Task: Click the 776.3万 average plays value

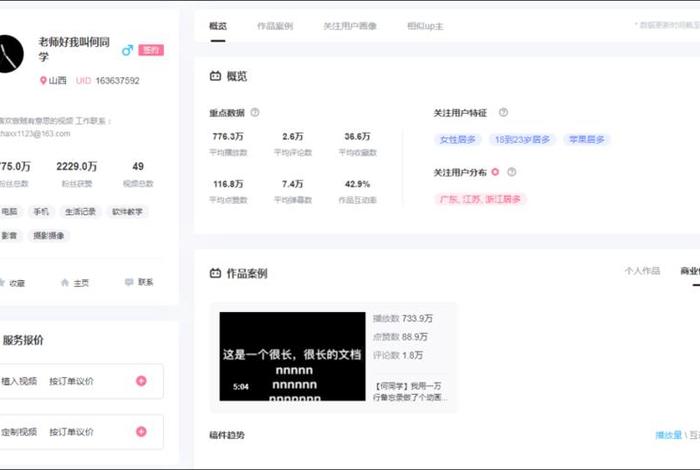Action: click(x=228, y=136)
